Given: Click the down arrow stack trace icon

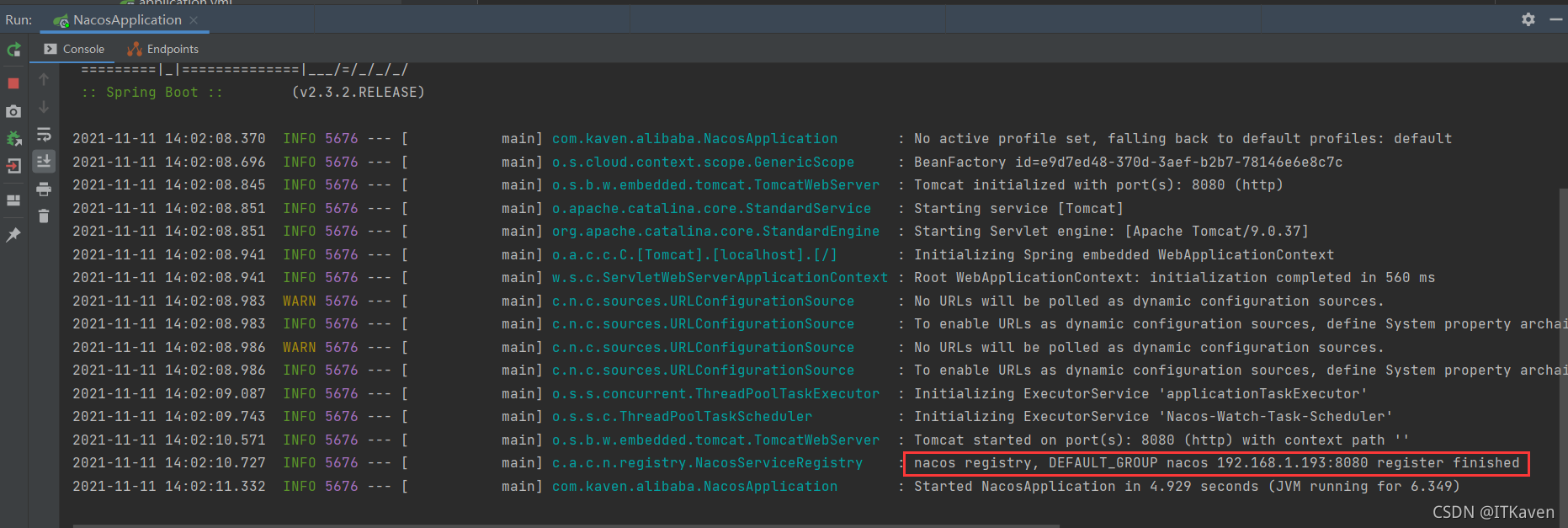Looking at the screenshot, I should point(44,107).
